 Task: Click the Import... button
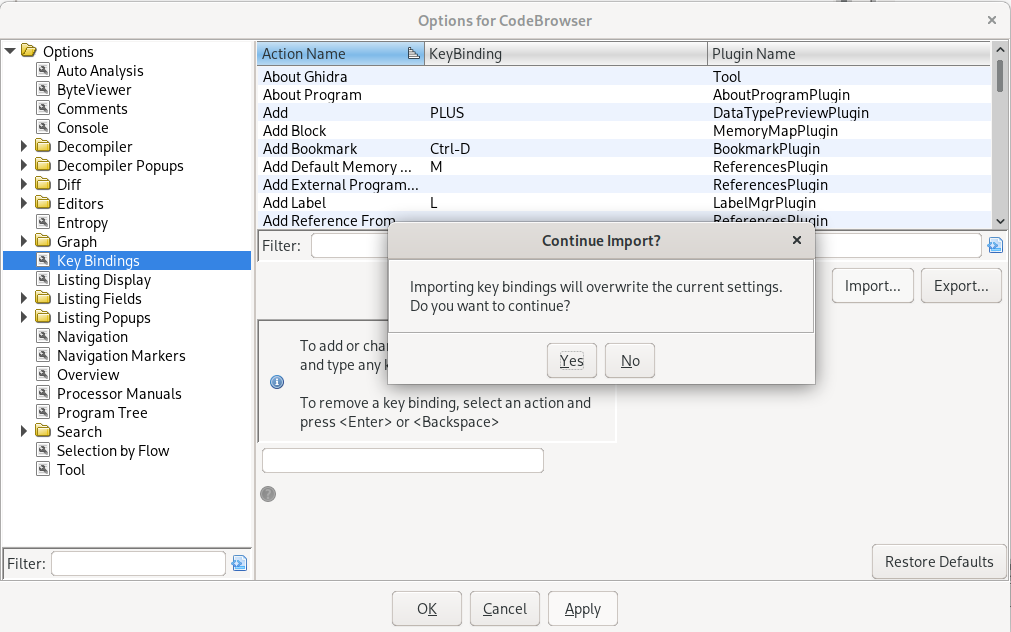(x=872, y=286)
